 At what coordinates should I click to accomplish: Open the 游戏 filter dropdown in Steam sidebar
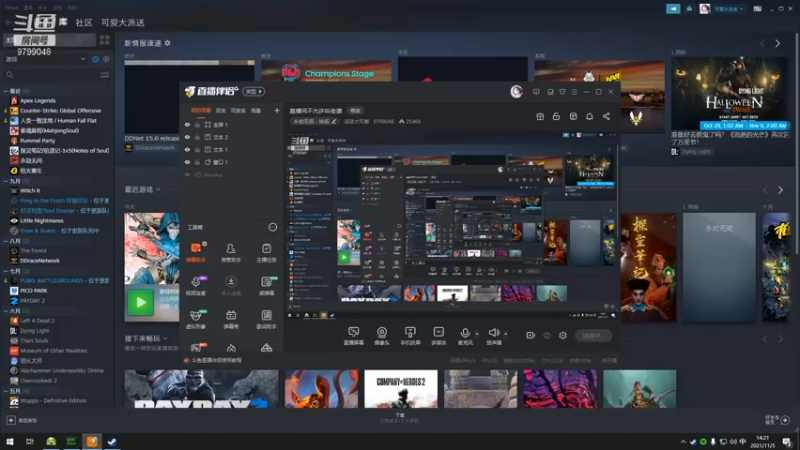(x=45, y=59)
